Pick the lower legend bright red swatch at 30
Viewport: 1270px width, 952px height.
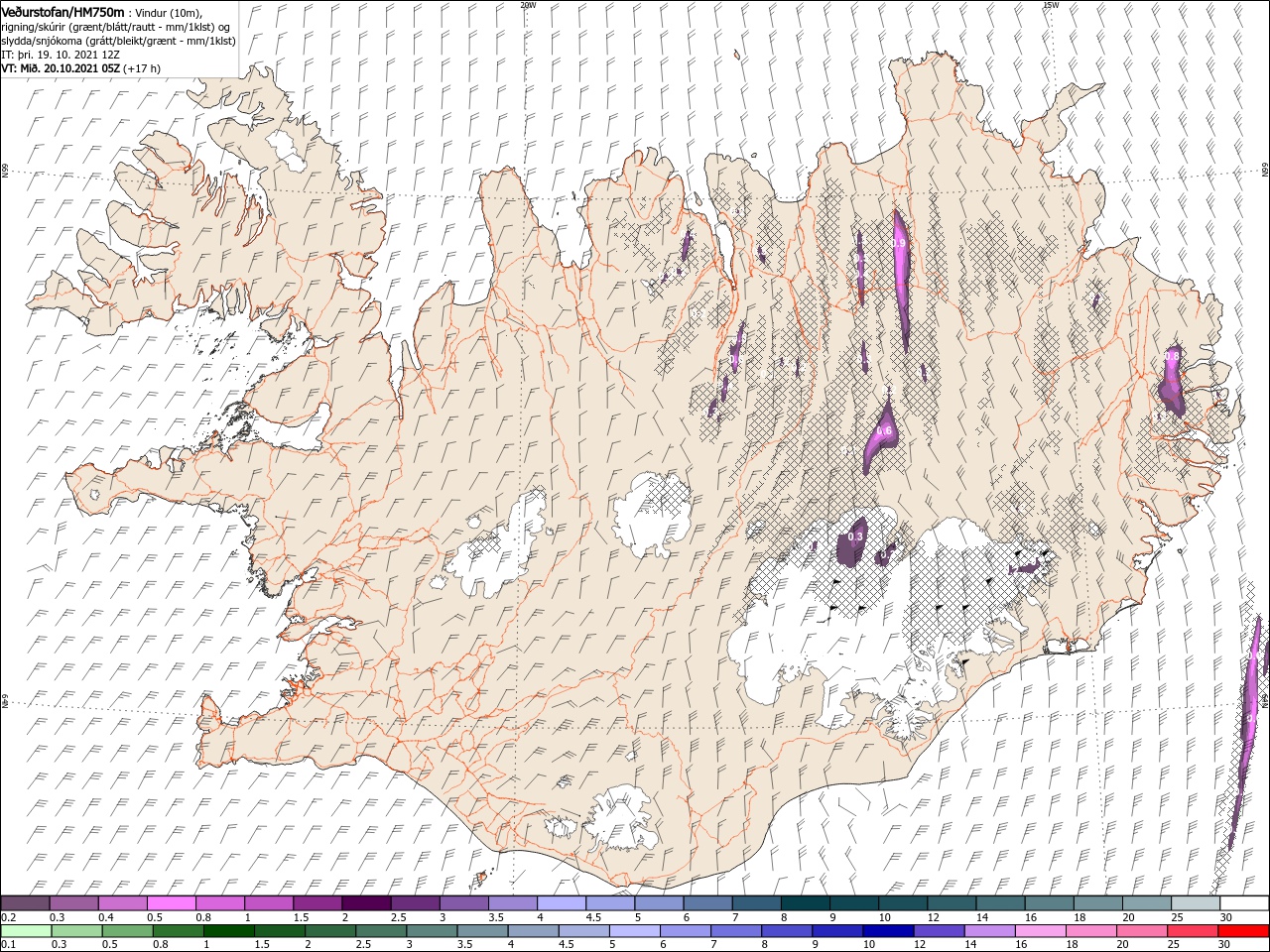pos(1242,931)
